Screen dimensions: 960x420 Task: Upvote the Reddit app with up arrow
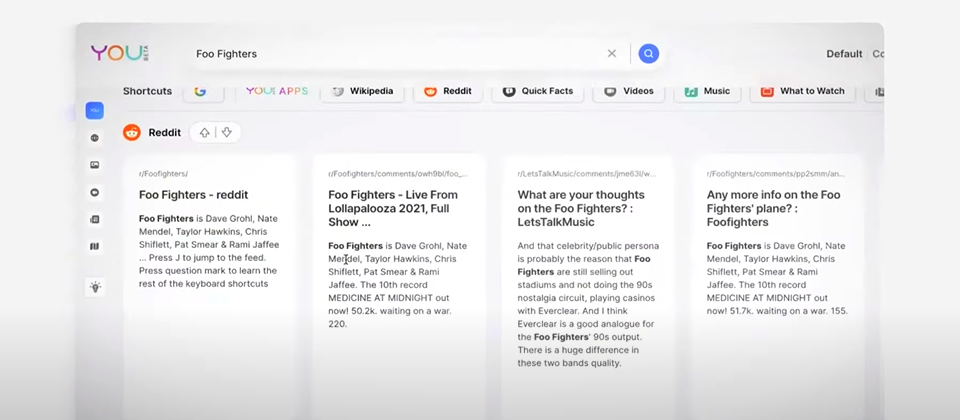(x=204, y=132)
